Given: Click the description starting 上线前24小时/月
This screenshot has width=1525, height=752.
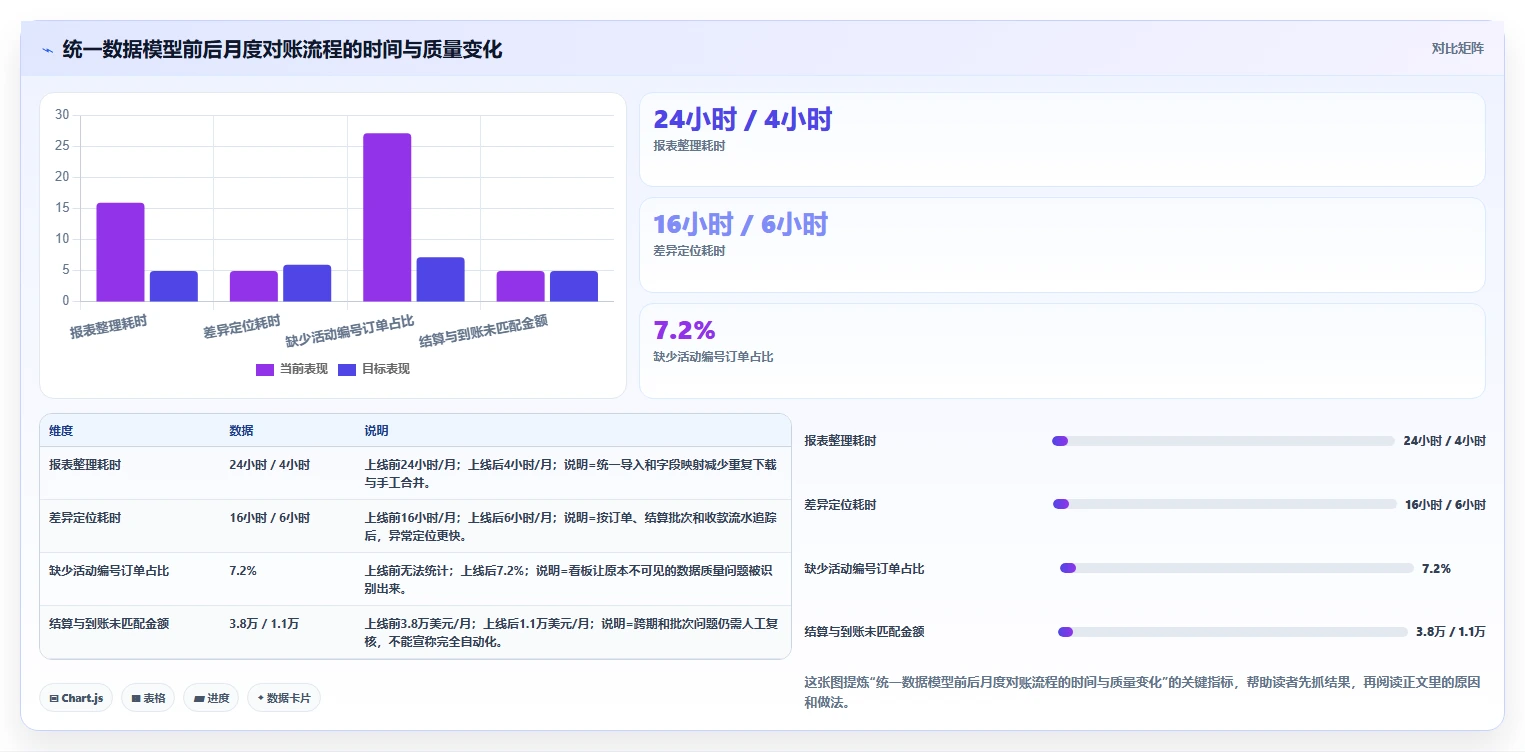Looking at the screenshot, I should tap(570, 474).
